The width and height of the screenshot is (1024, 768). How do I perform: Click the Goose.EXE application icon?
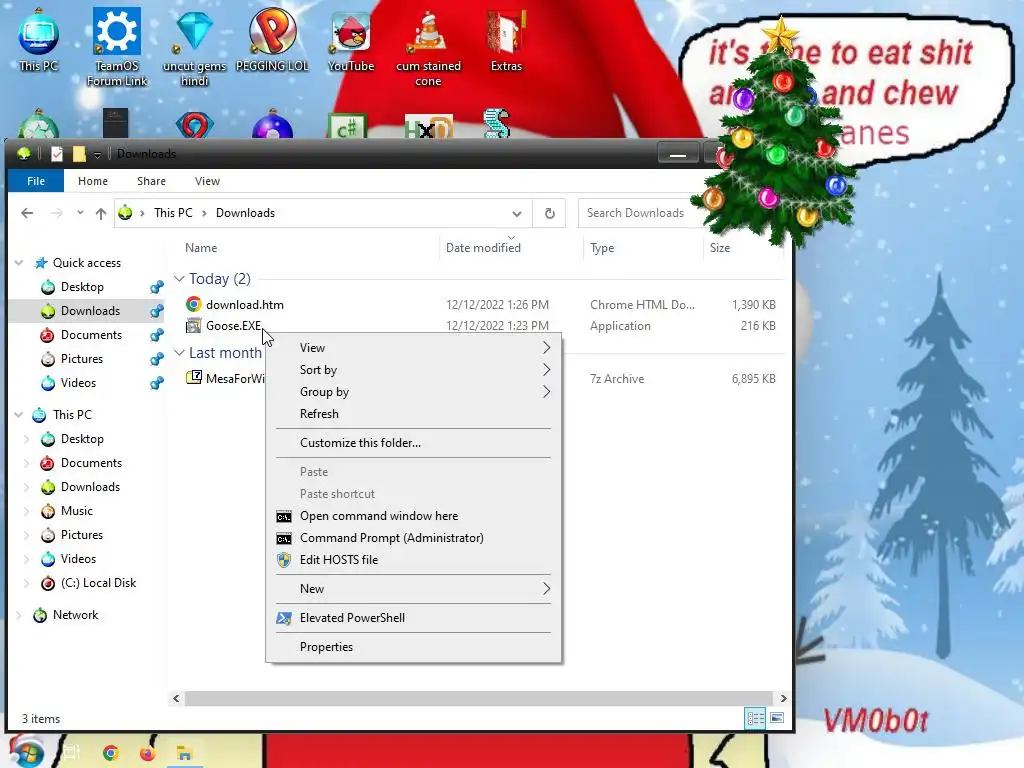tap(193, 325)
